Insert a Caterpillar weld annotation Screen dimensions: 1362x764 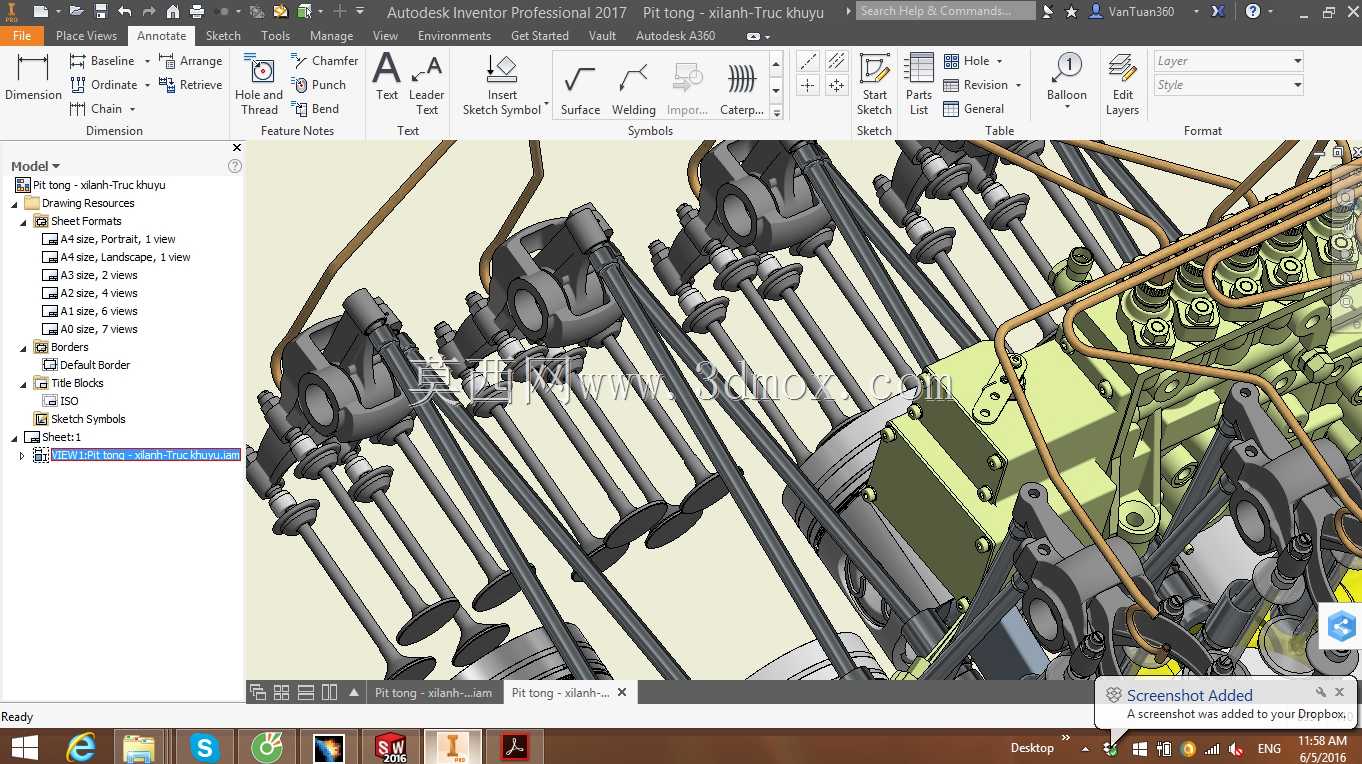coord(742,88)
